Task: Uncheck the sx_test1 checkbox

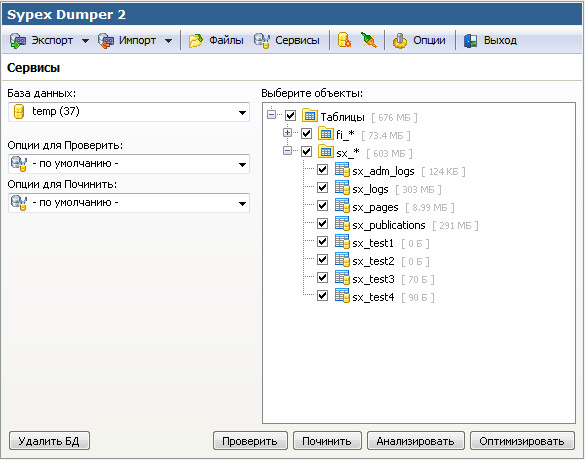Action: pyautogui.click(x=322, y=241)
